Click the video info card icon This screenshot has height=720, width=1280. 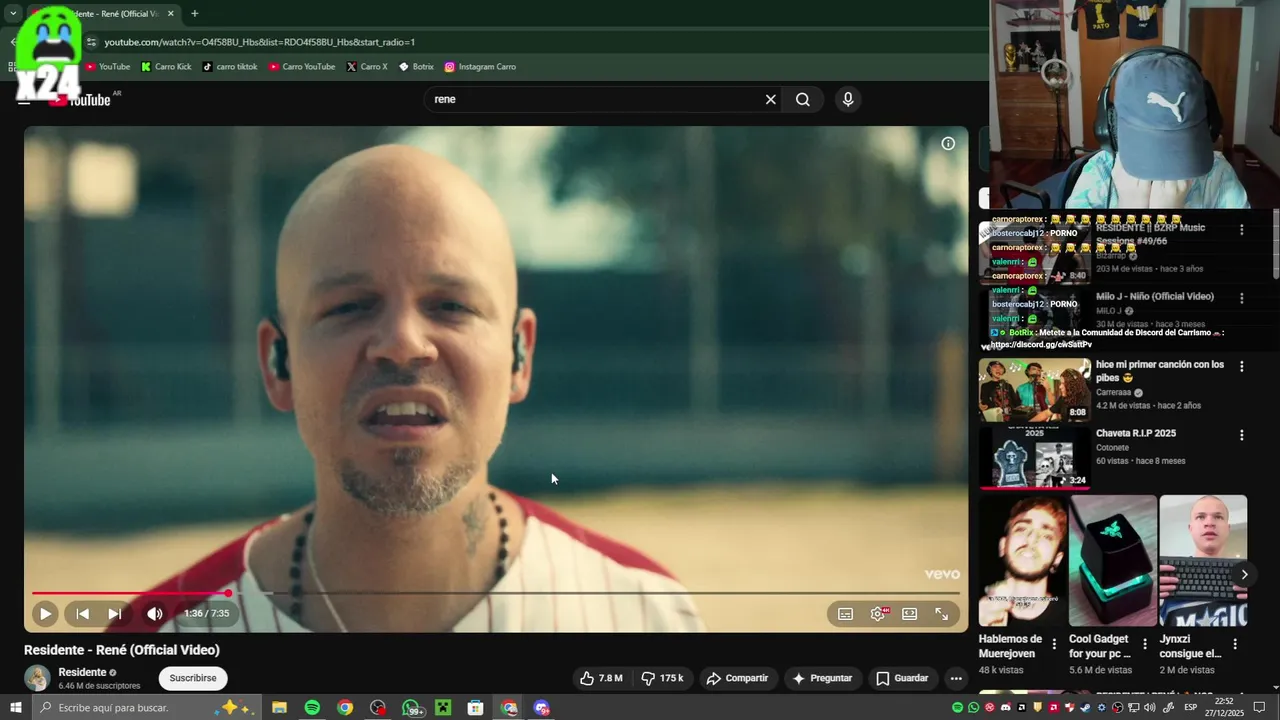pos(948,143)
